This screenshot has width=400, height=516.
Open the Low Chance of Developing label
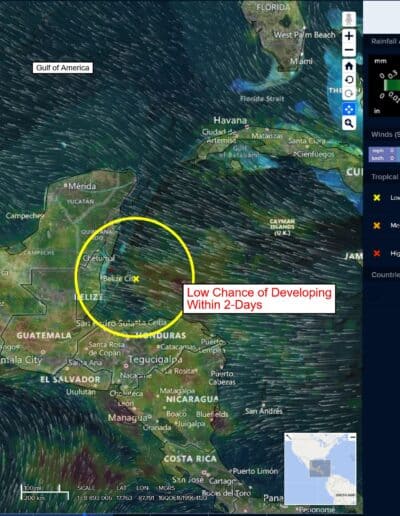259,299
